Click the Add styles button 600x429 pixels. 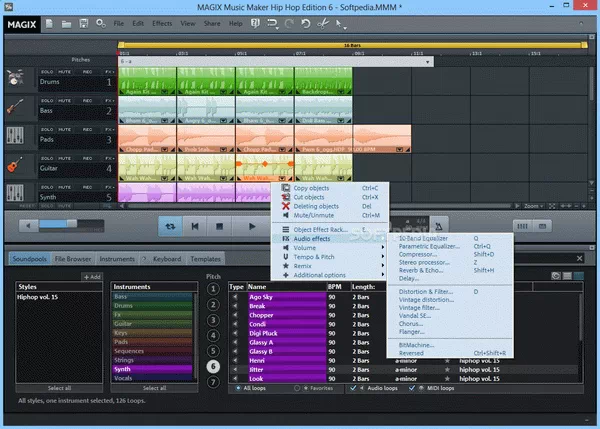pyautogui.click(x=92, y=275)
